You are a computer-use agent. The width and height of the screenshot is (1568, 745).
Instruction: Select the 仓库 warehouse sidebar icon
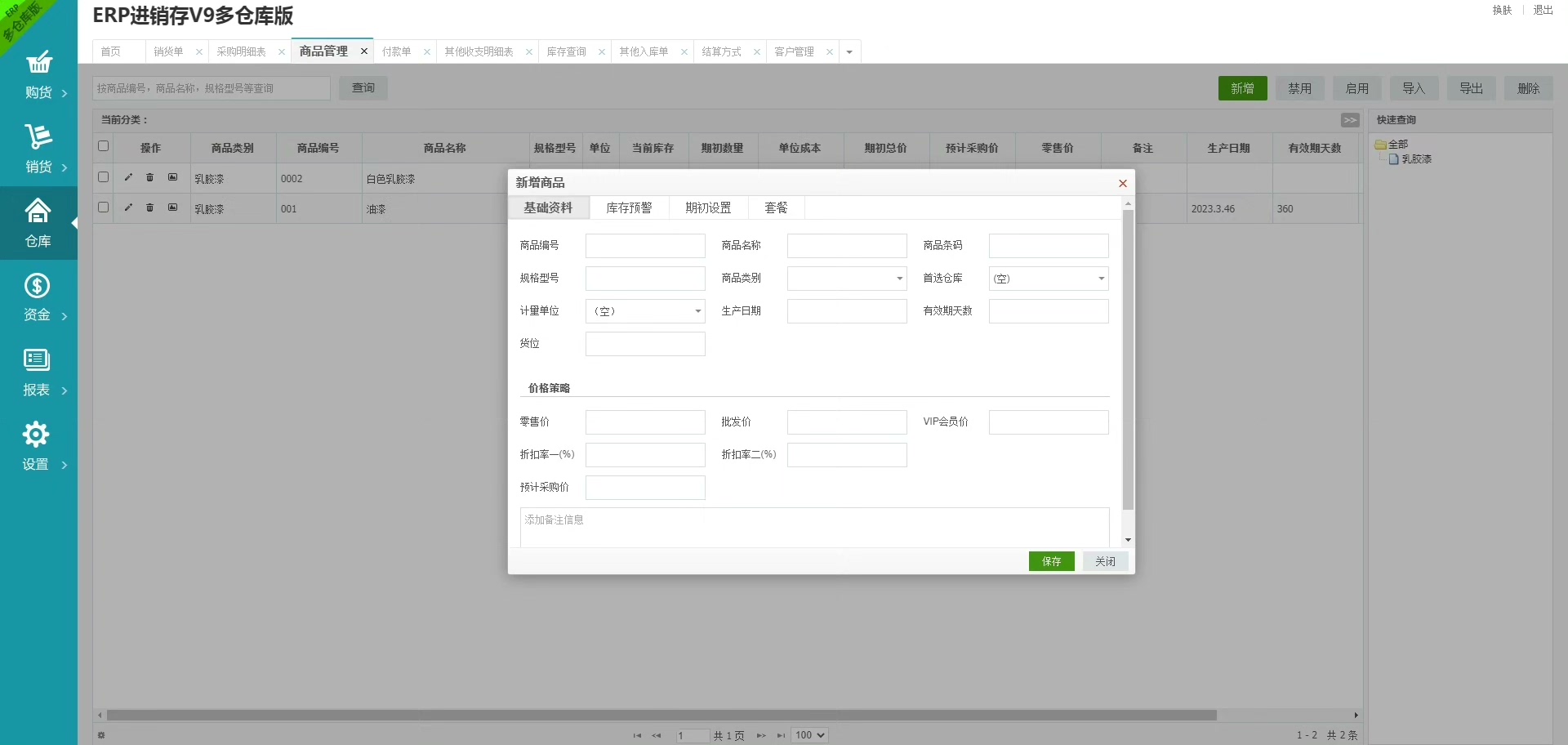pyautogui.click(x=38, y=212)
